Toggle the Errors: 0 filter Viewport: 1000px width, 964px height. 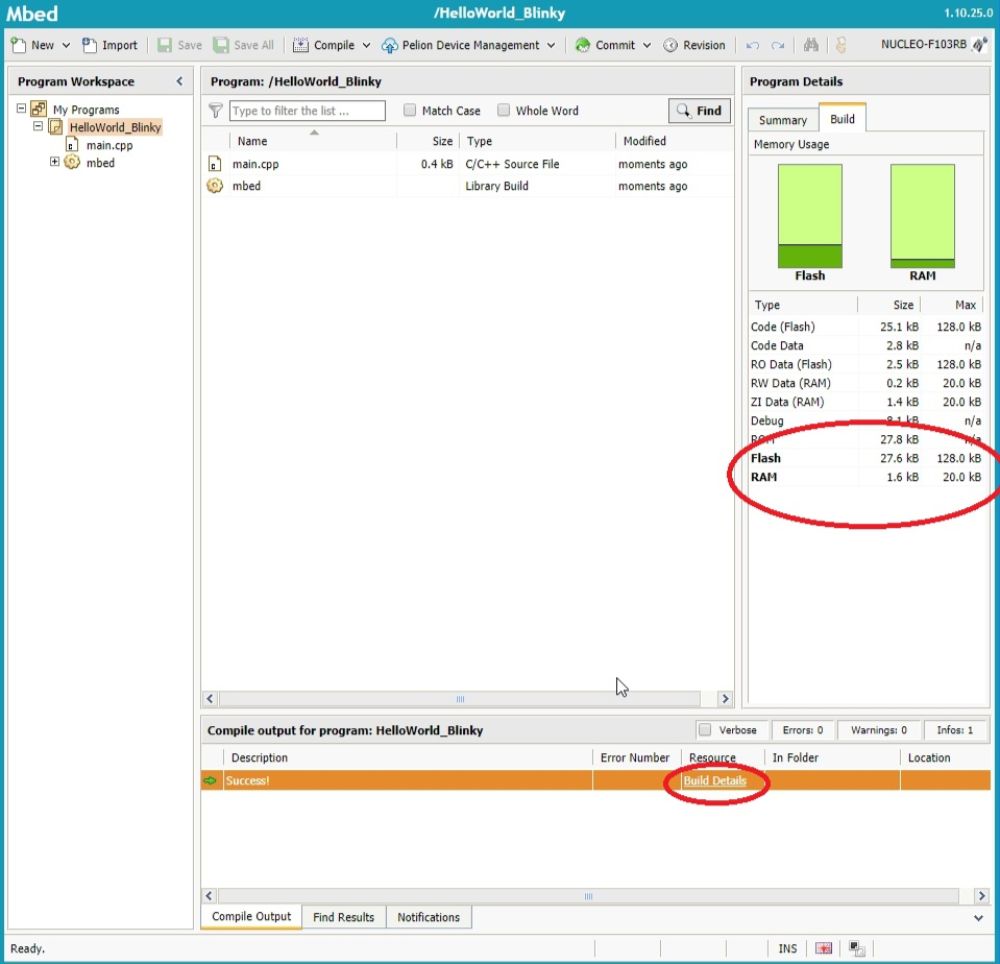802,730
